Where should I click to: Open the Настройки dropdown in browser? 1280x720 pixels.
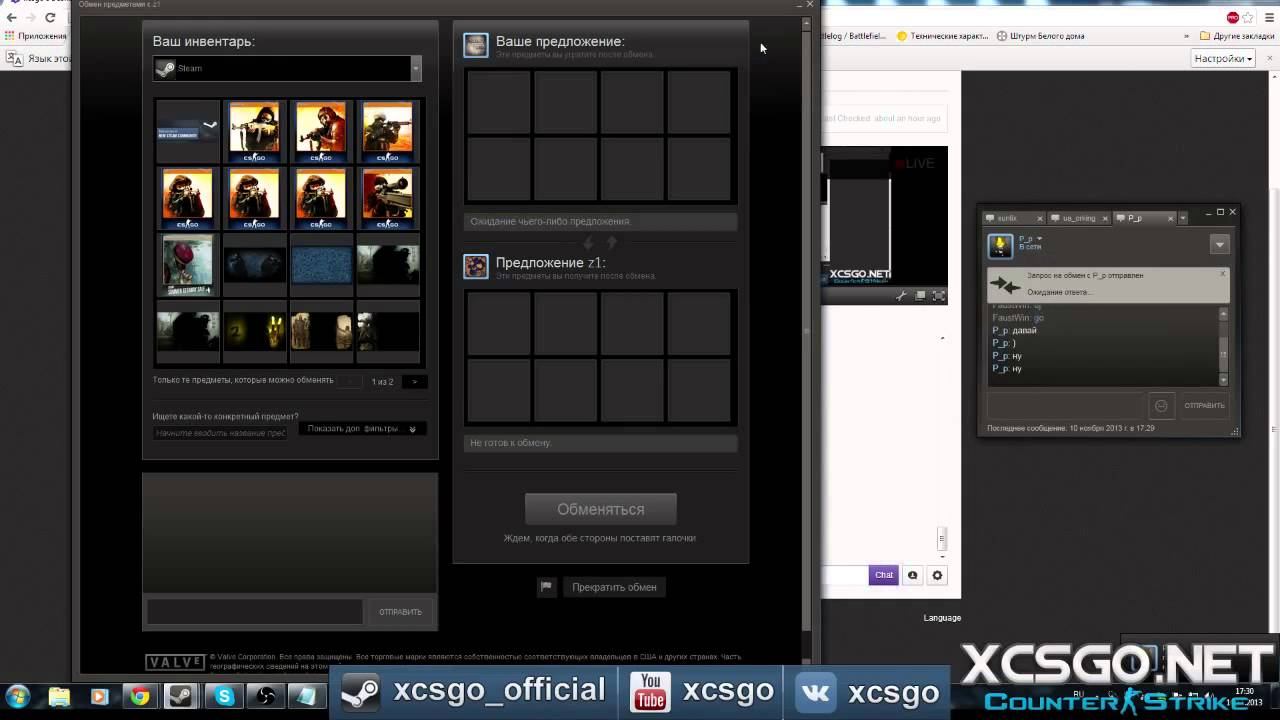pos(1224,59)
